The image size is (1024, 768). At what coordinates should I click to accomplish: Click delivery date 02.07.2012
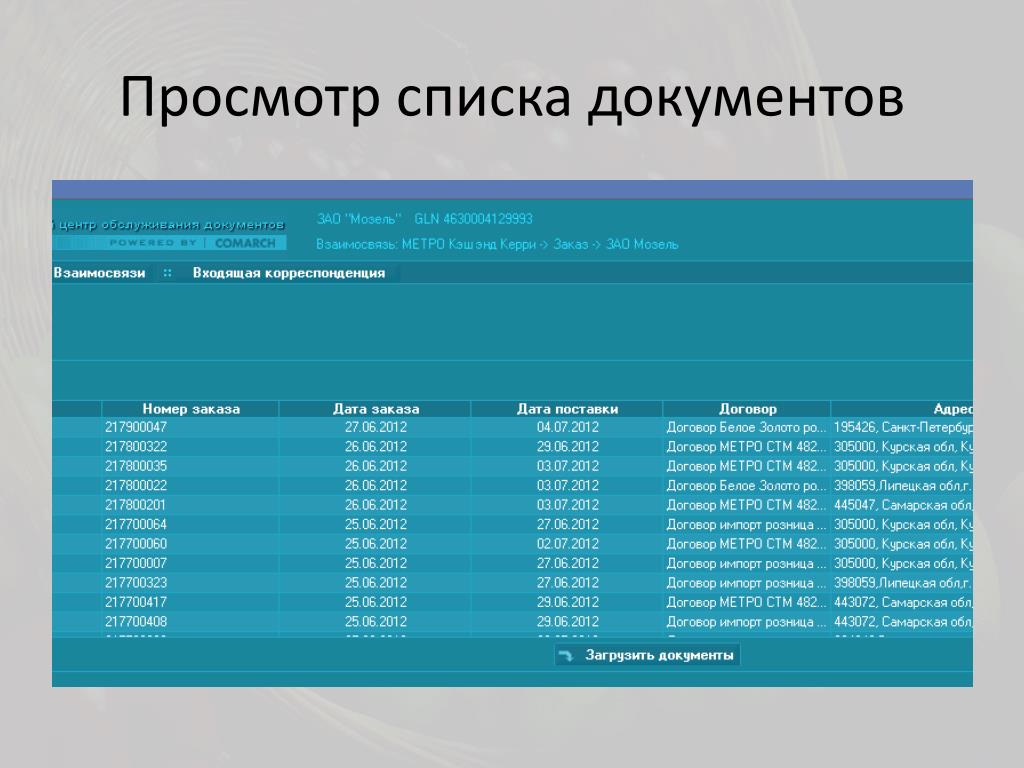click(x=568, y=544)
